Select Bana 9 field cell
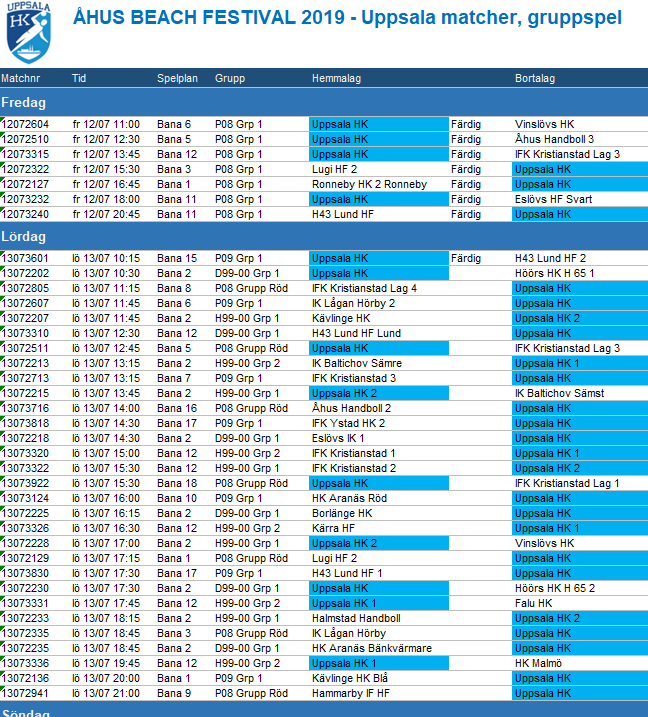Viewport: 648px width, 717px height. pyautogui.click(x=174, y=694)
